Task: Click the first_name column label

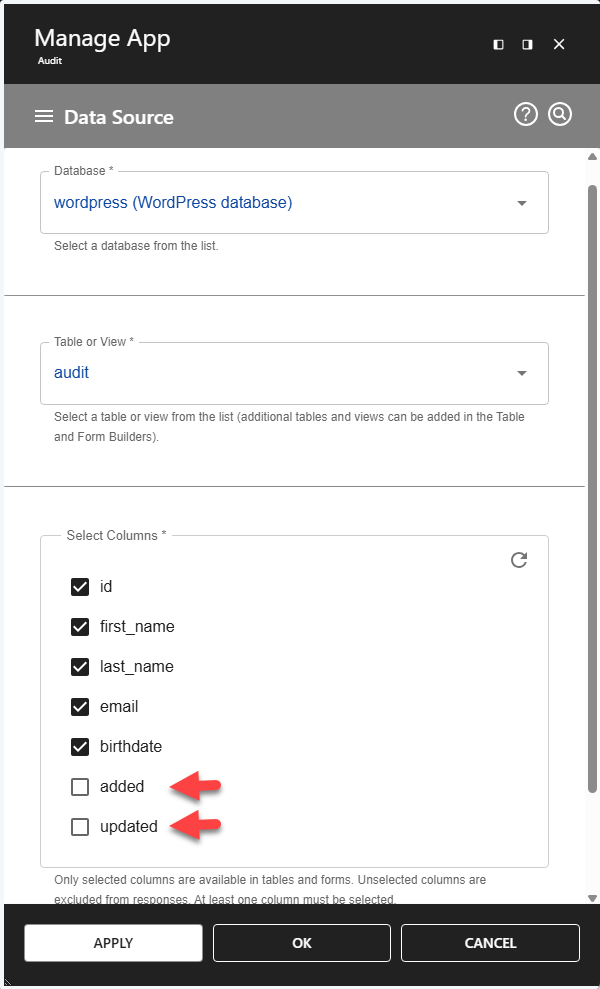Action: (137, 627)
